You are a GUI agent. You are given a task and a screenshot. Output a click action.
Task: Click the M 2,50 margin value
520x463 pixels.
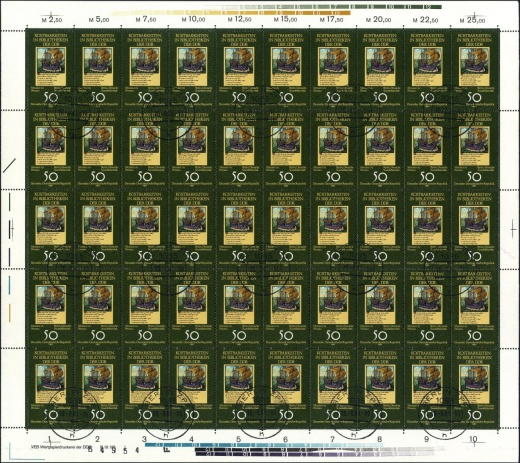(x=51, y=20)
